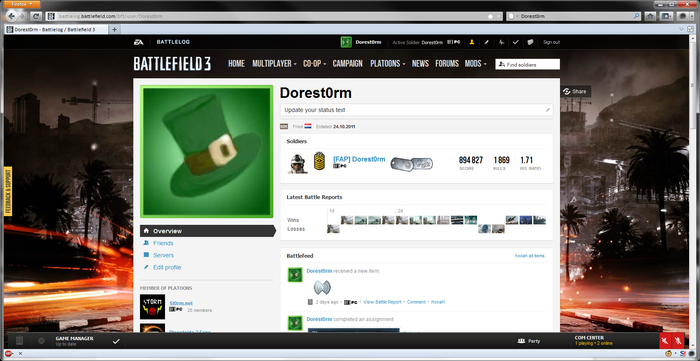This screenshot has height=361, width=700.
Task: Toggle the first red mute microphone button
Action: coord(665,341)
